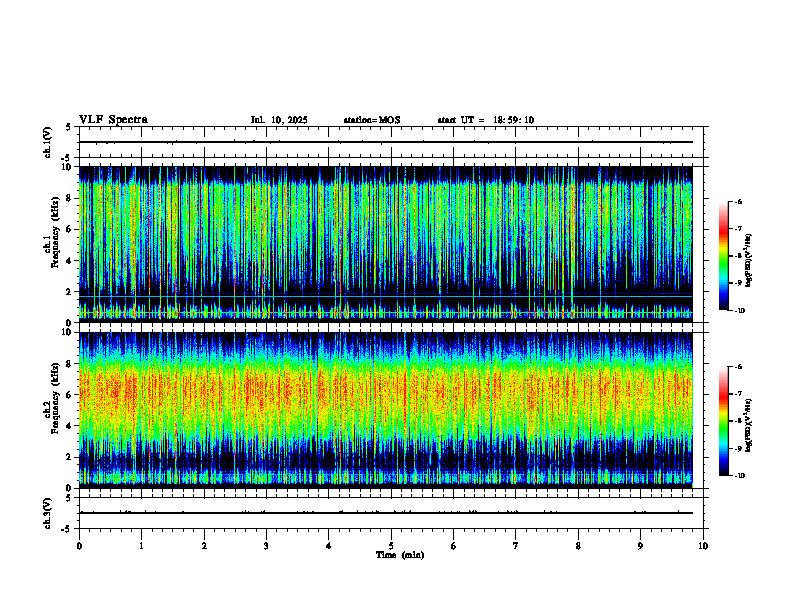Click time-axis tick label "9" minutes
The height and width of the screenshot is (612, 792).
point(640,546)
